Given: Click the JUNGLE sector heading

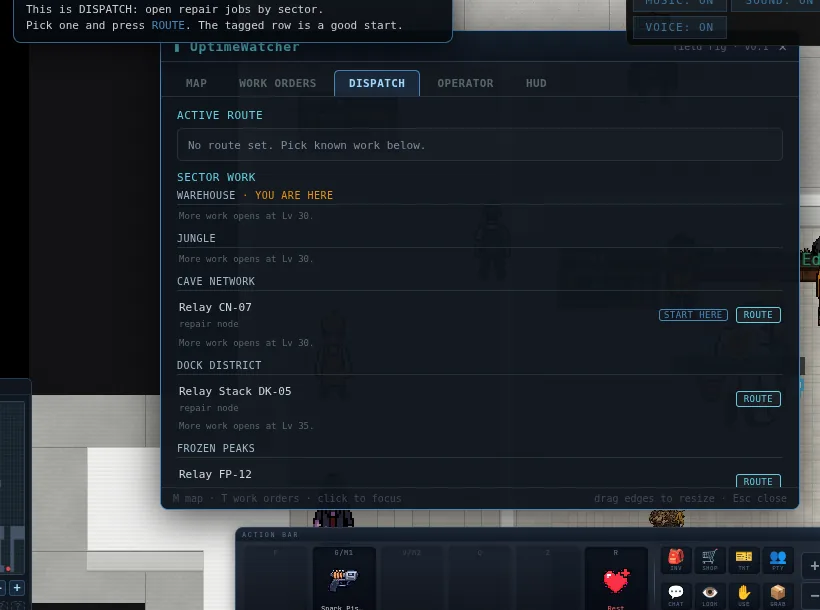Looking at the screenshot, I should point(196,238).
